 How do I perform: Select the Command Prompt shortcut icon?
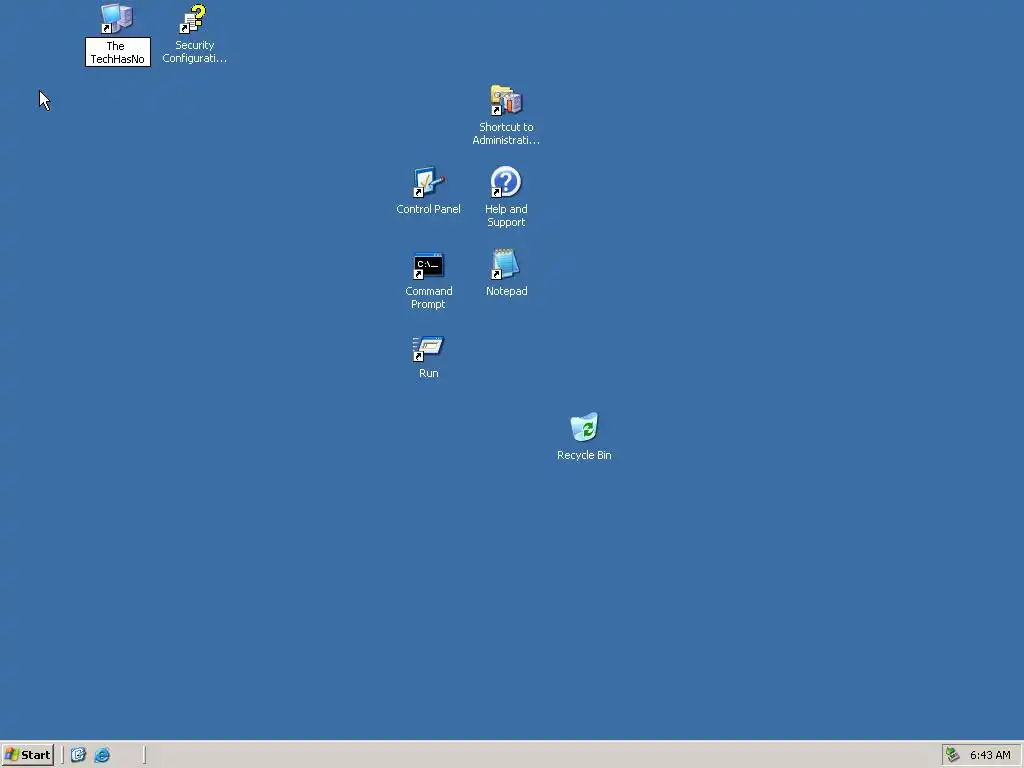point(428,264)
